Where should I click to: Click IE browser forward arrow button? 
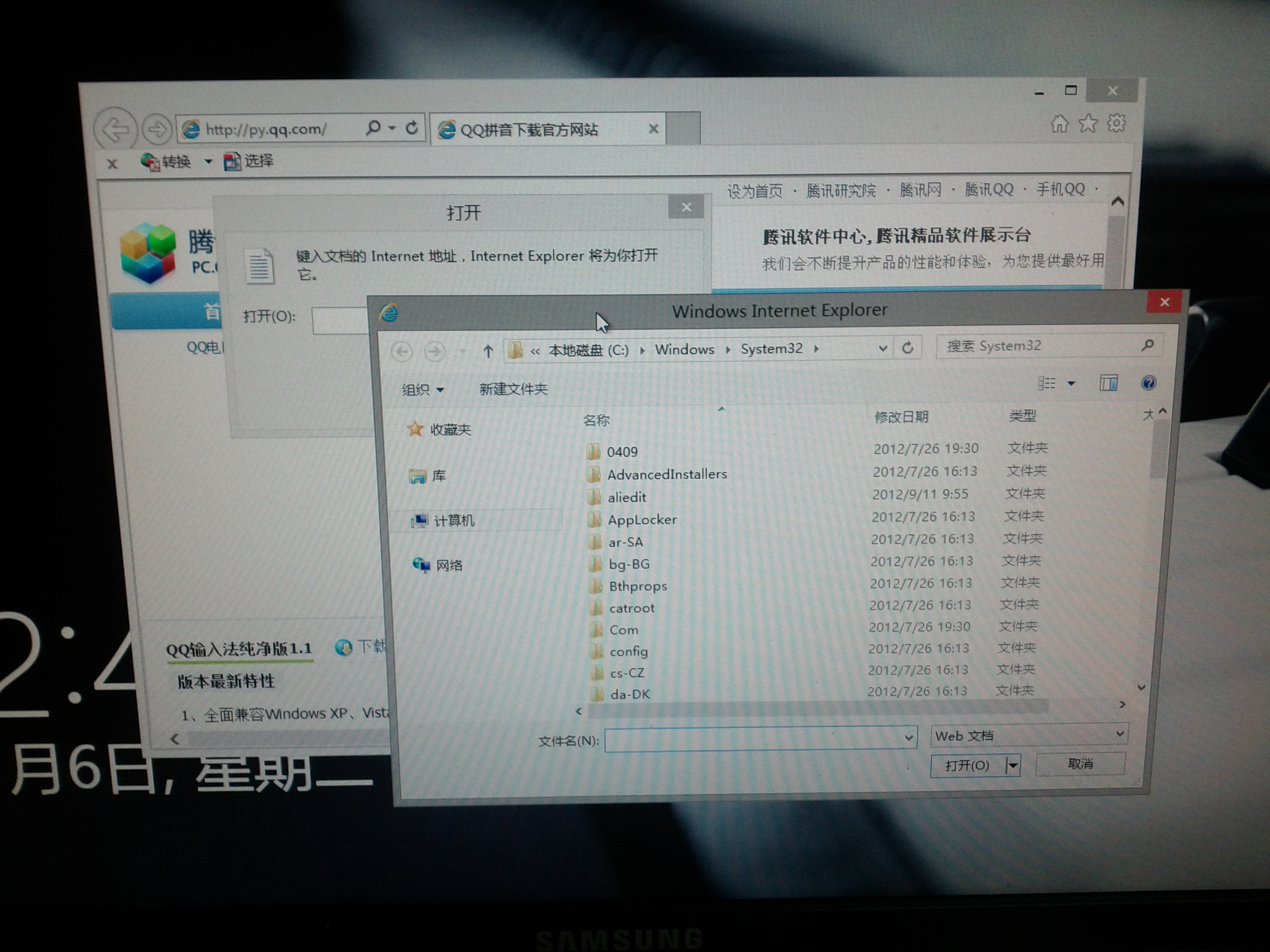point(157,128)
